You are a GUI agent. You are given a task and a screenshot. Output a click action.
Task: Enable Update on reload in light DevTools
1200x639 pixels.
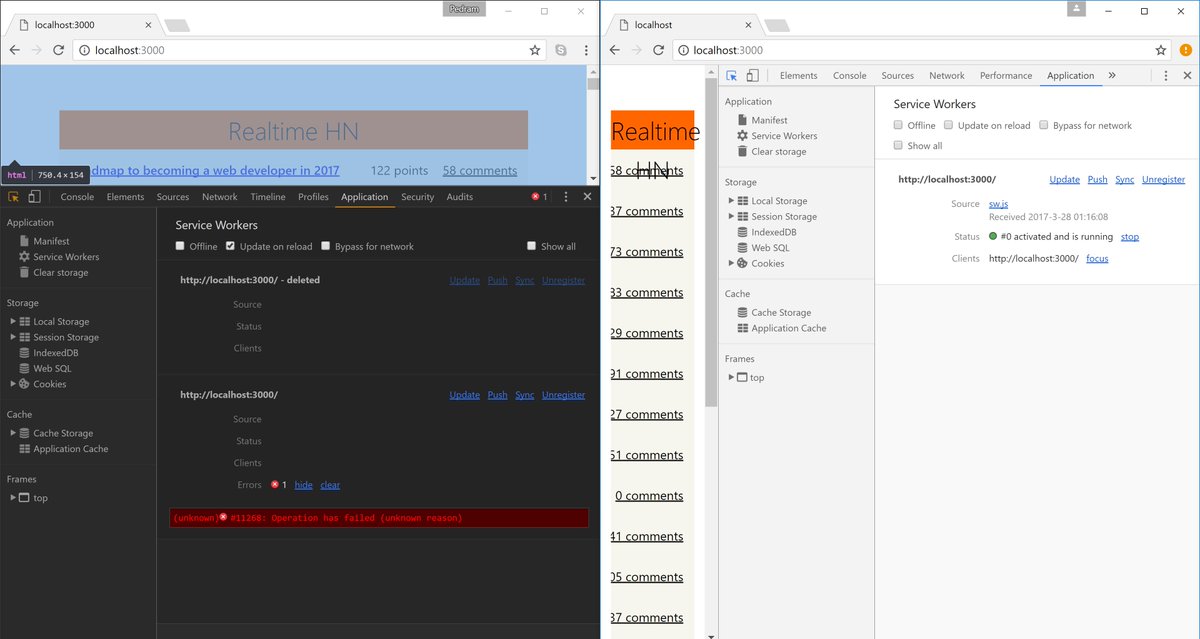coord(948,125)
